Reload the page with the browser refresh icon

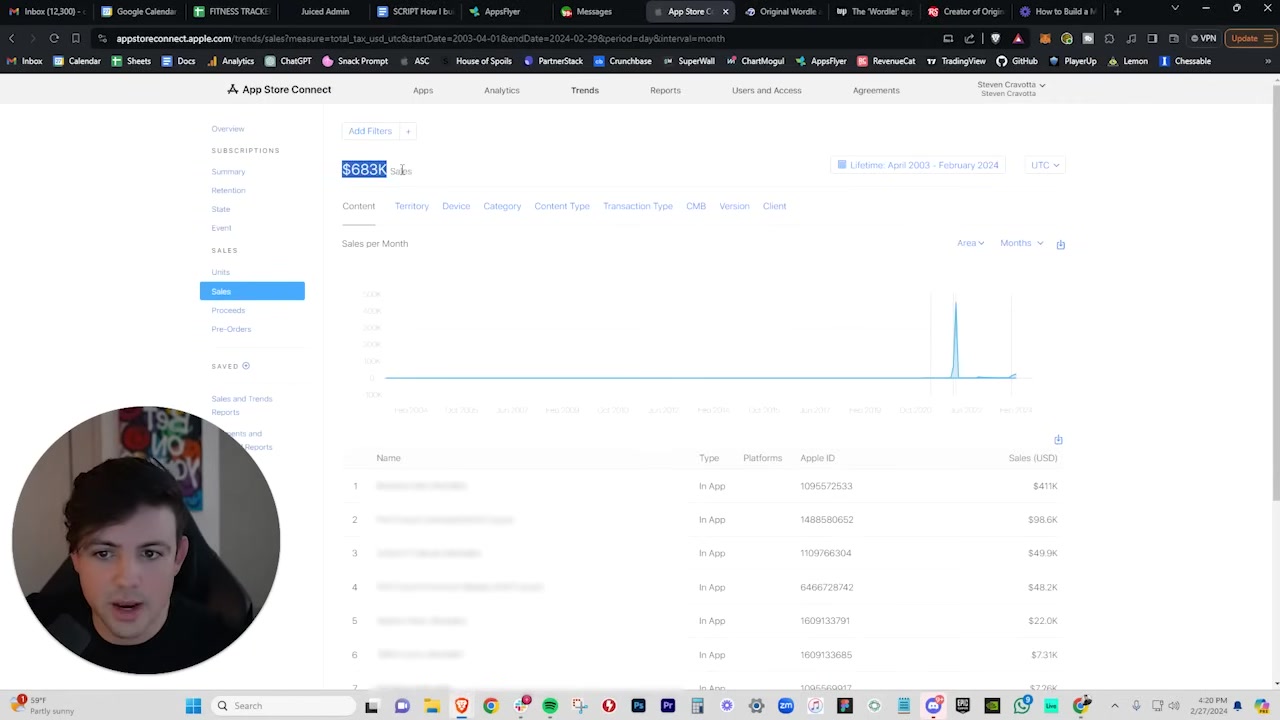[54, 38]
